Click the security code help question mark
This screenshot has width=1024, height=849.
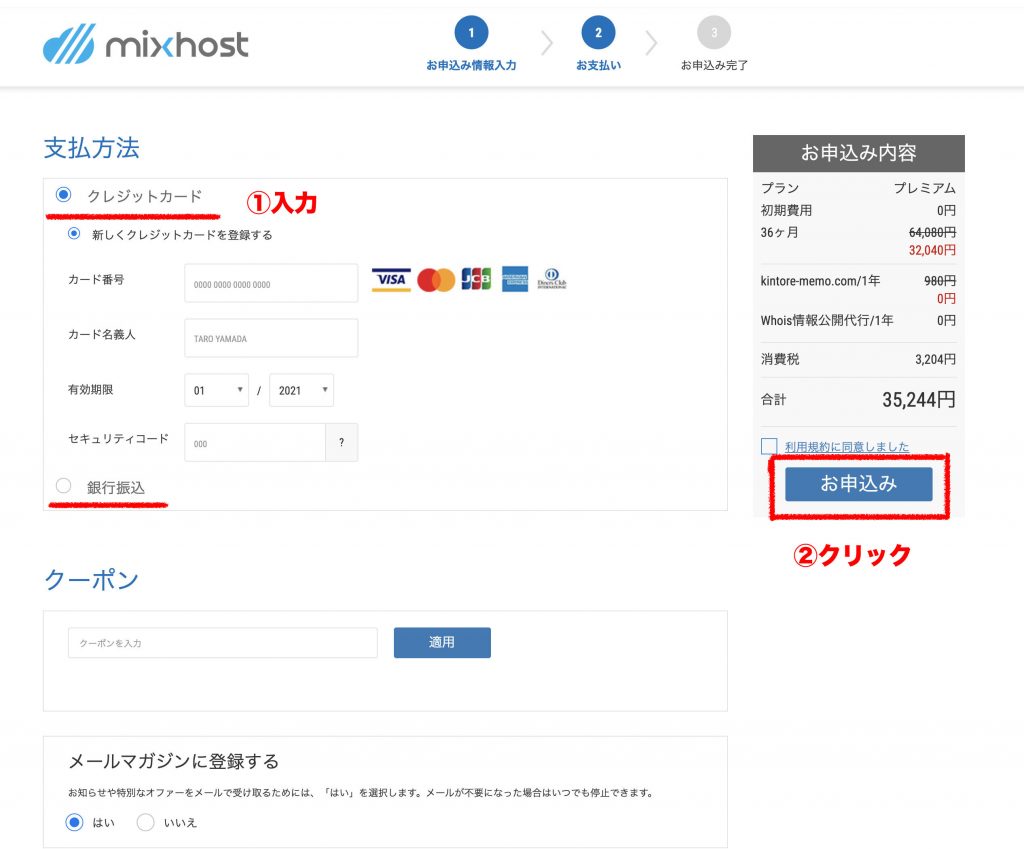(x=341, y=443)
